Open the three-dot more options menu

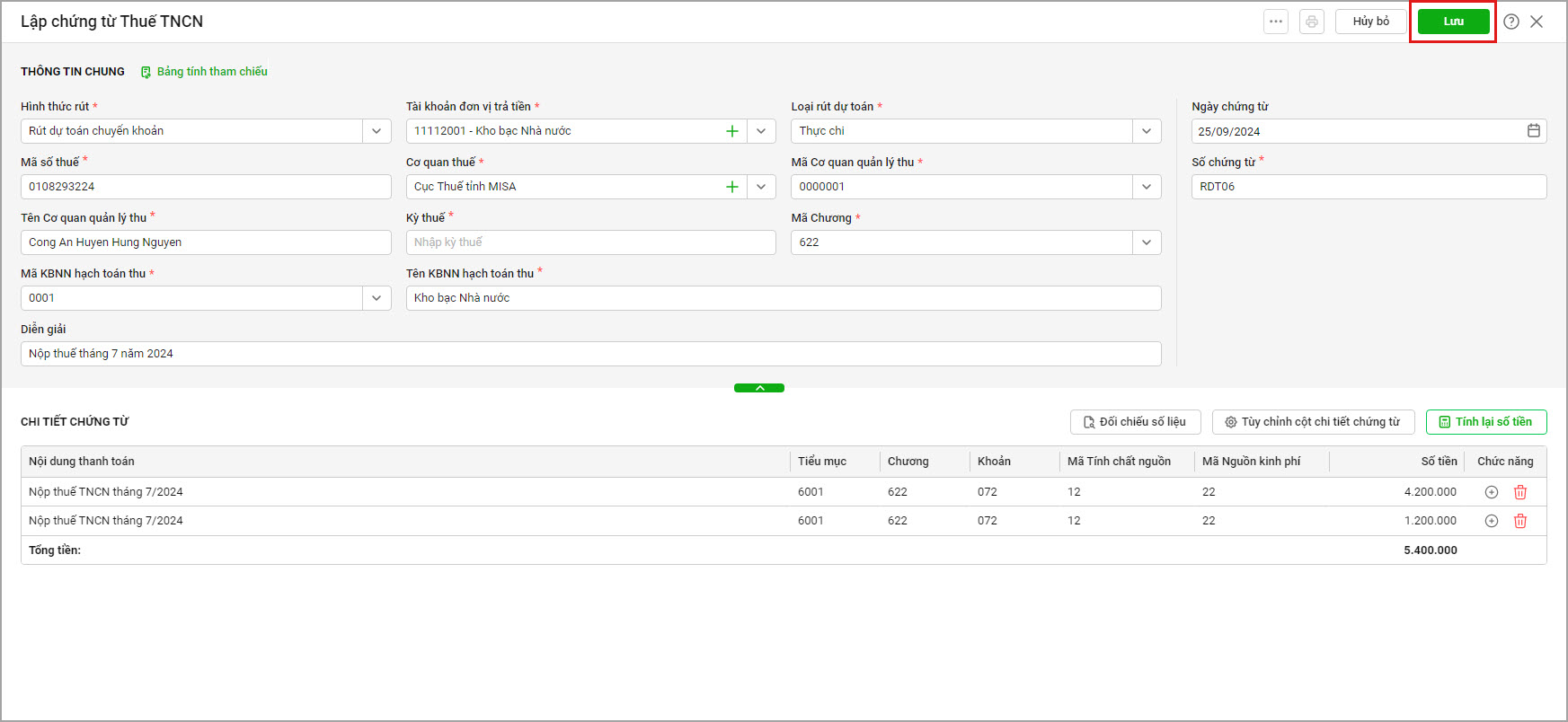coord(1276,22)
